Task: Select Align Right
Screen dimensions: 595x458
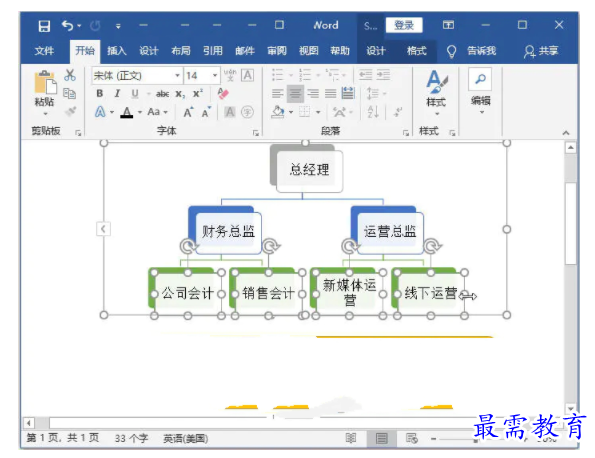Action: pos(313,93)
